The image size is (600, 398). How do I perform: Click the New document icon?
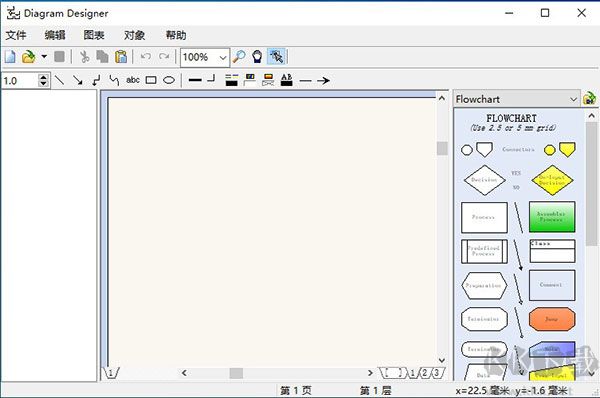10,57
